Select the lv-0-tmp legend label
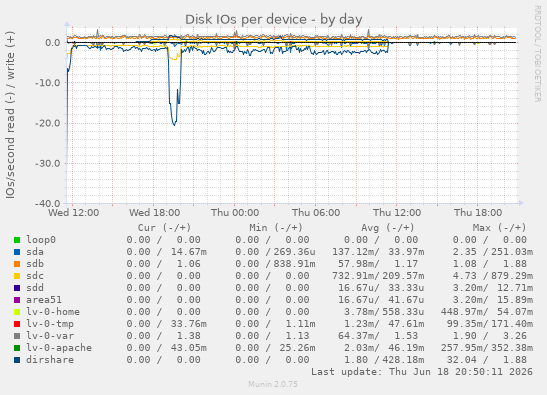 50,324
